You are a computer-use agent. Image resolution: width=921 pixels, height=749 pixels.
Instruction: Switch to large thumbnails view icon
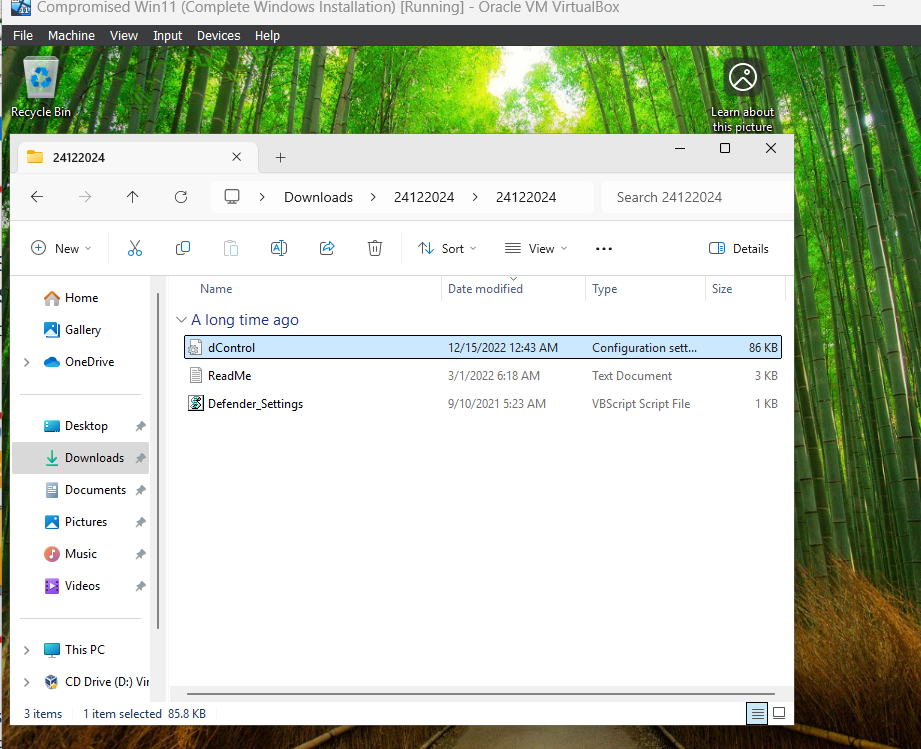point(779,714)
